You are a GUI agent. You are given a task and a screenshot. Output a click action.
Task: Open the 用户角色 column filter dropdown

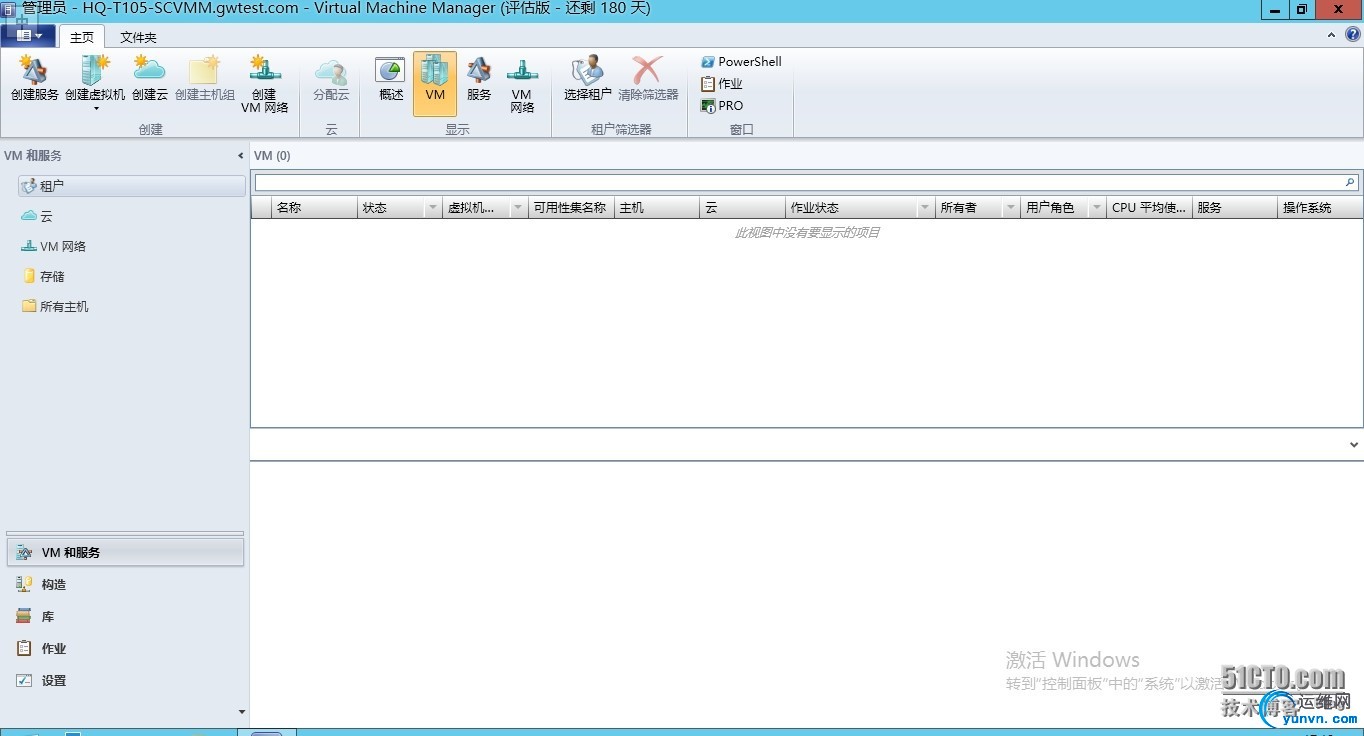(x=1097, y=208)
